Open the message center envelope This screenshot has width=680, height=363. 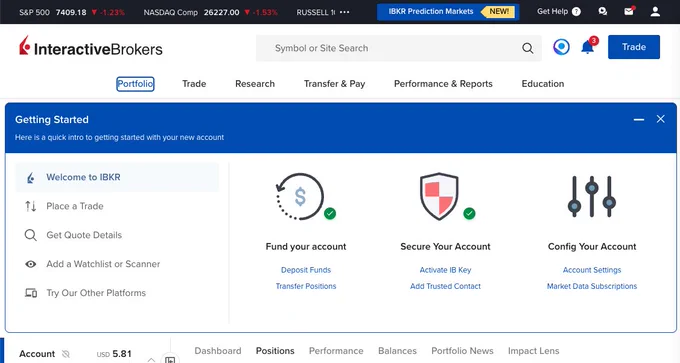629,11
